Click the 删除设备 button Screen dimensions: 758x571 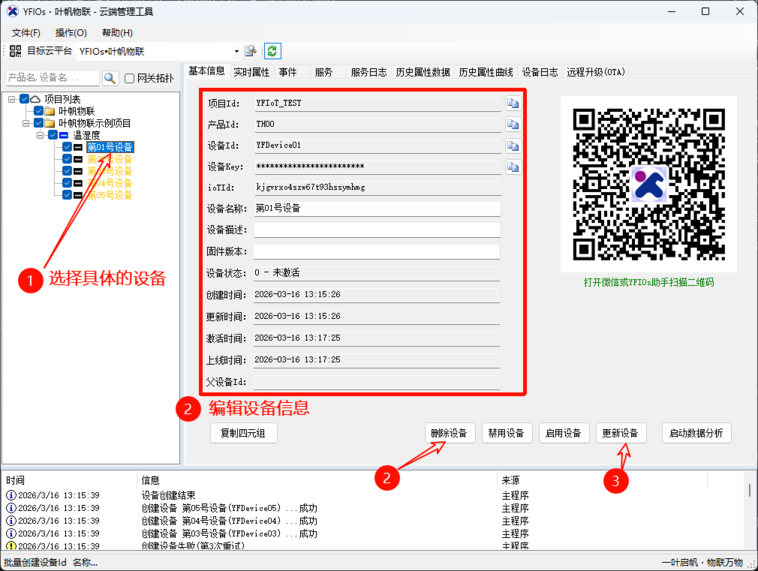point(450,433)
